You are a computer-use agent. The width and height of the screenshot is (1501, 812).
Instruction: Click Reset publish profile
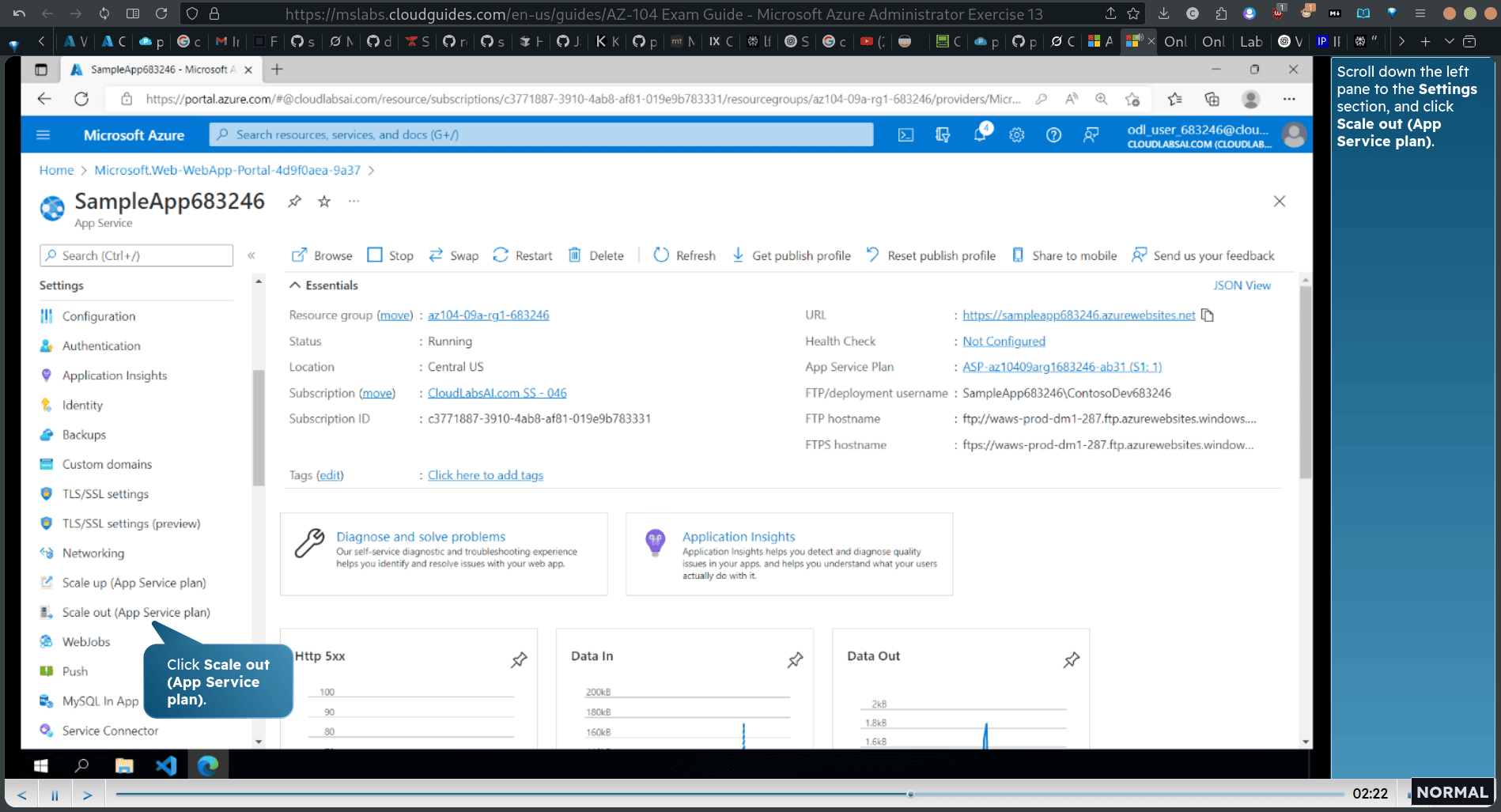tap(931, 255)
